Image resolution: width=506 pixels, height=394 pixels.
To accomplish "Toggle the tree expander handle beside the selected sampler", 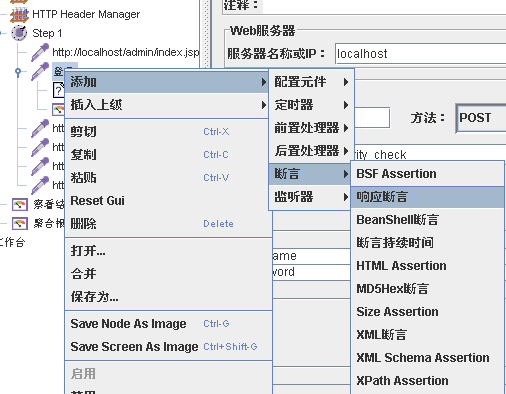I will tap(18, 71).
